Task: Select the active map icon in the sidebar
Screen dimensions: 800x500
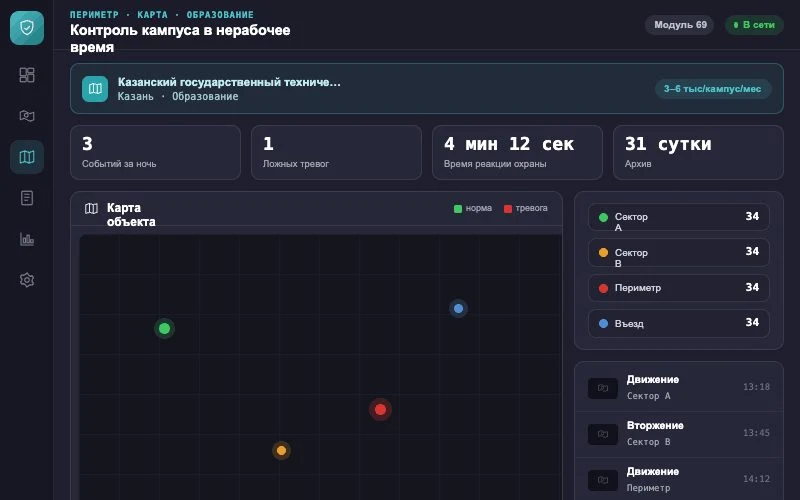Action: pos(27,157)
